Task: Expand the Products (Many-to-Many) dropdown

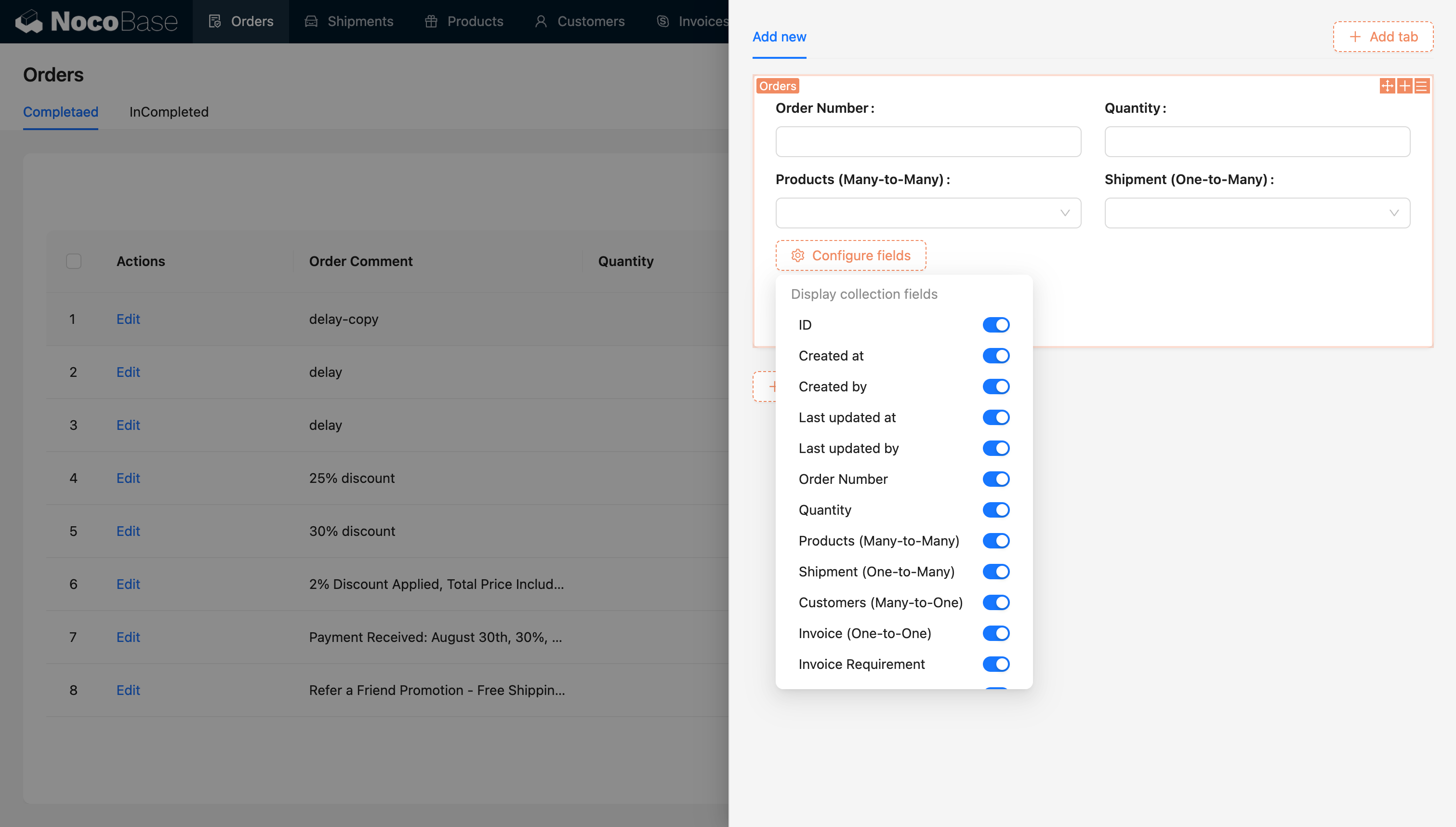Action: click(x=928, y=213)
